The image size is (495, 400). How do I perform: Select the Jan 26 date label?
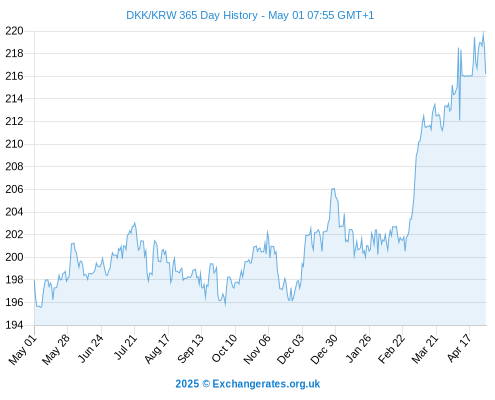358,348
